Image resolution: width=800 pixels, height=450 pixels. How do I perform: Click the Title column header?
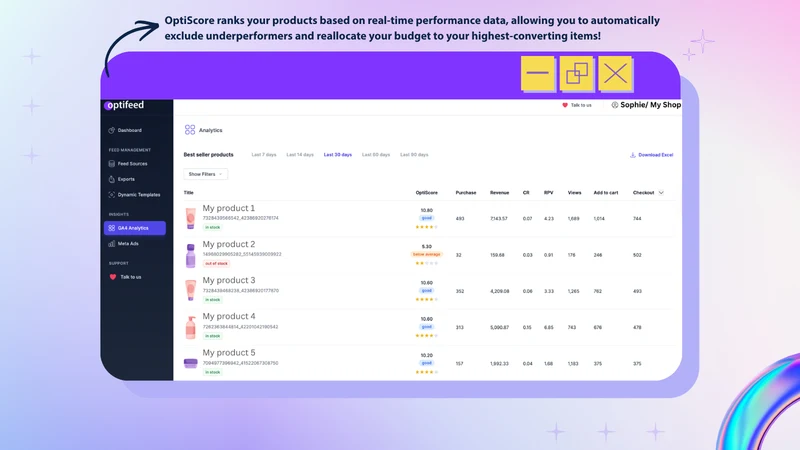tap(188, 193)
